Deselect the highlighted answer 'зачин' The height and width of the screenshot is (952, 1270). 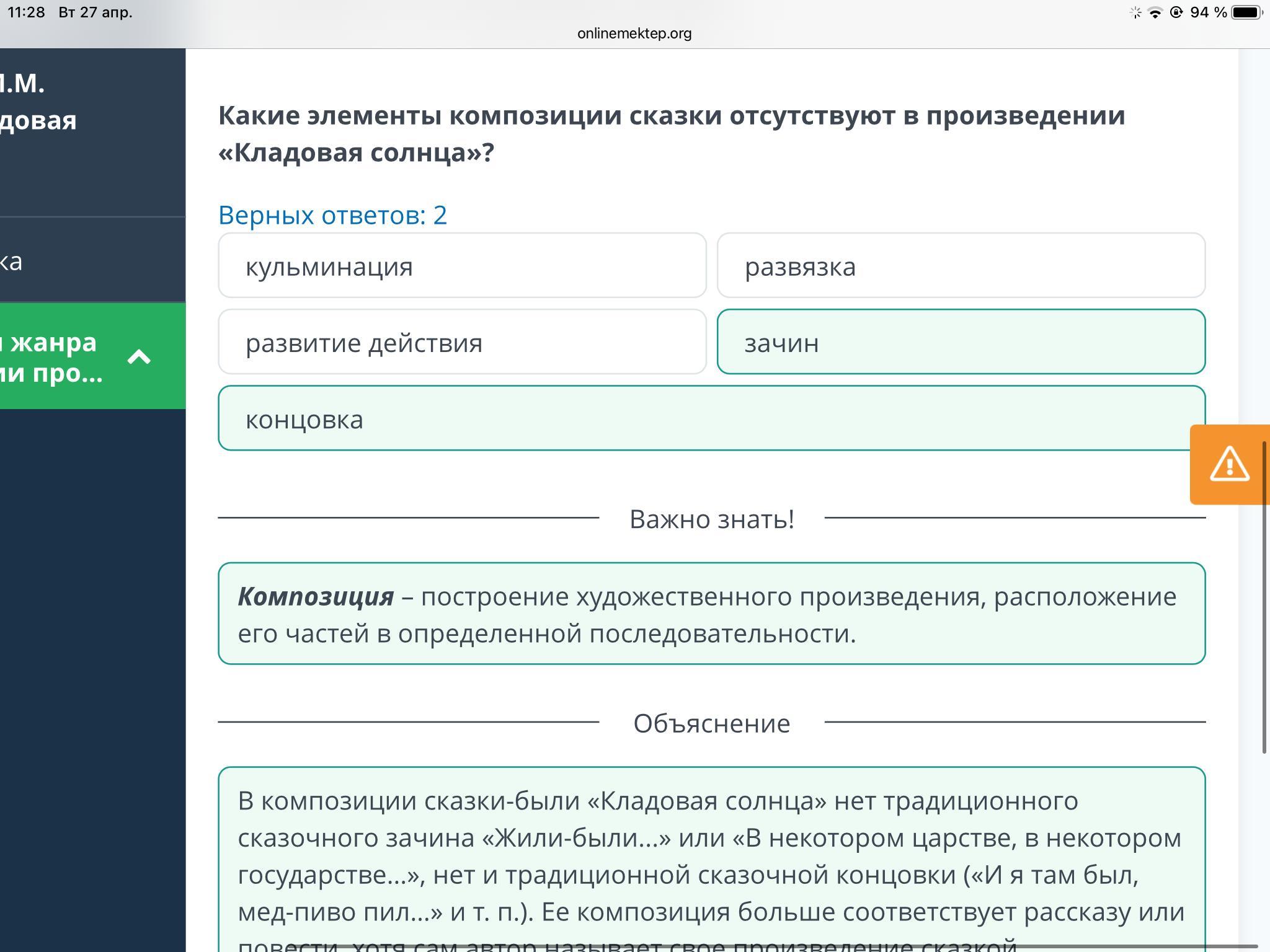pyautogui.click(x=961, y=342)
